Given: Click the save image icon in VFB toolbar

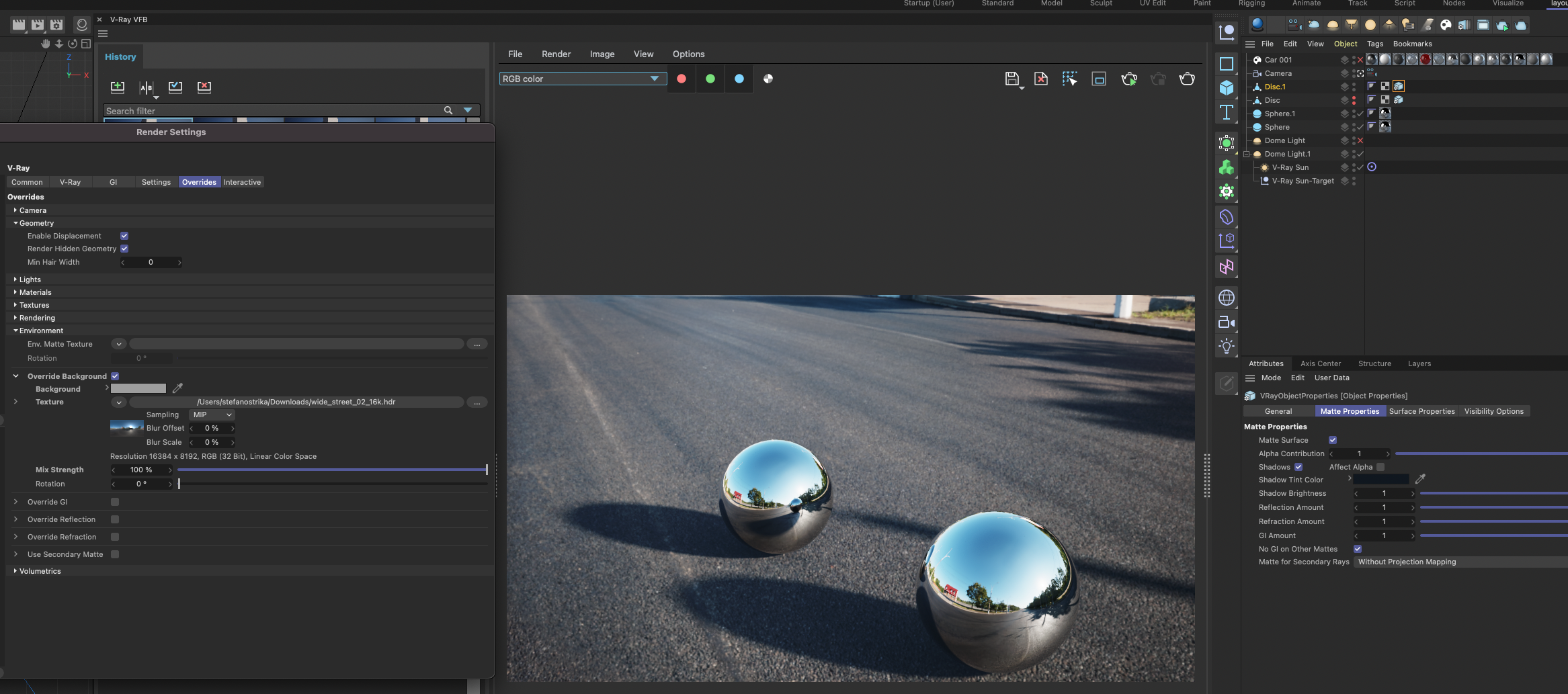Looking at the screenshot, I should pyautogui.click(x=1012, y=79).
